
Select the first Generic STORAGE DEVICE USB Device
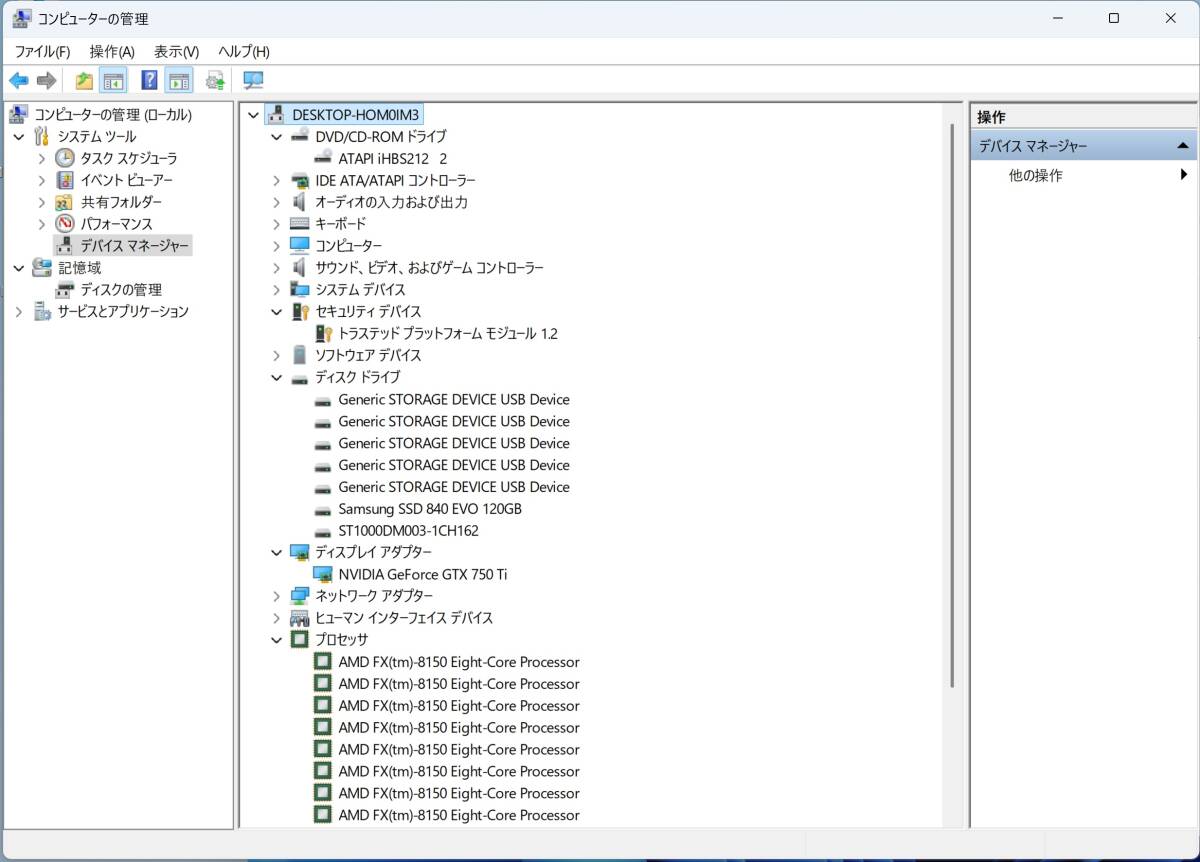click(454, 400)
